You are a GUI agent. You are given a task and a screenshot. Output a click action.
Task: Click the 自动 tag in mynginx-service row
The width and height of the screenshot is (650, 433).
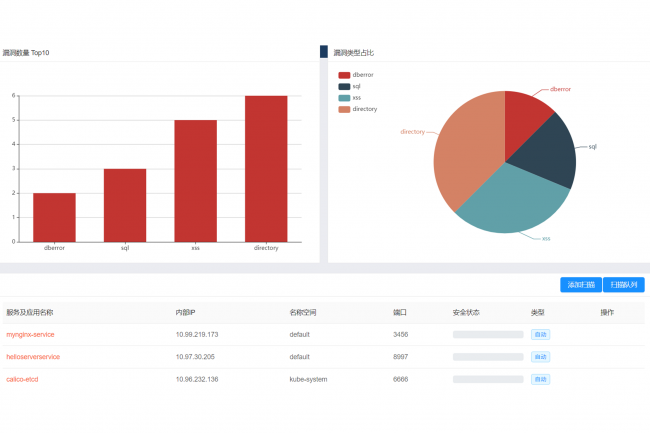[x=540, y=334]
